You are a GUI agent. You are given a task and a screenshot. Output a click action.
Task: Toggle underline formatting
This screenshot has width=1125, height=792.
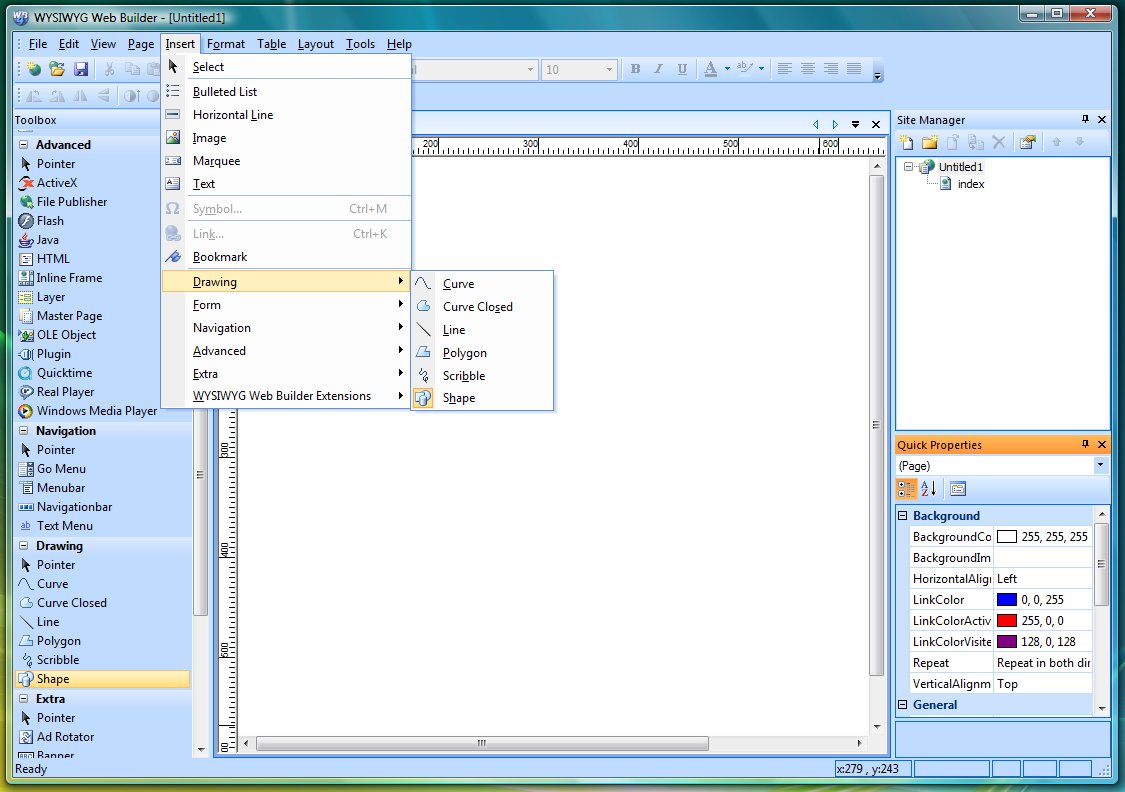tap(682, 69)
